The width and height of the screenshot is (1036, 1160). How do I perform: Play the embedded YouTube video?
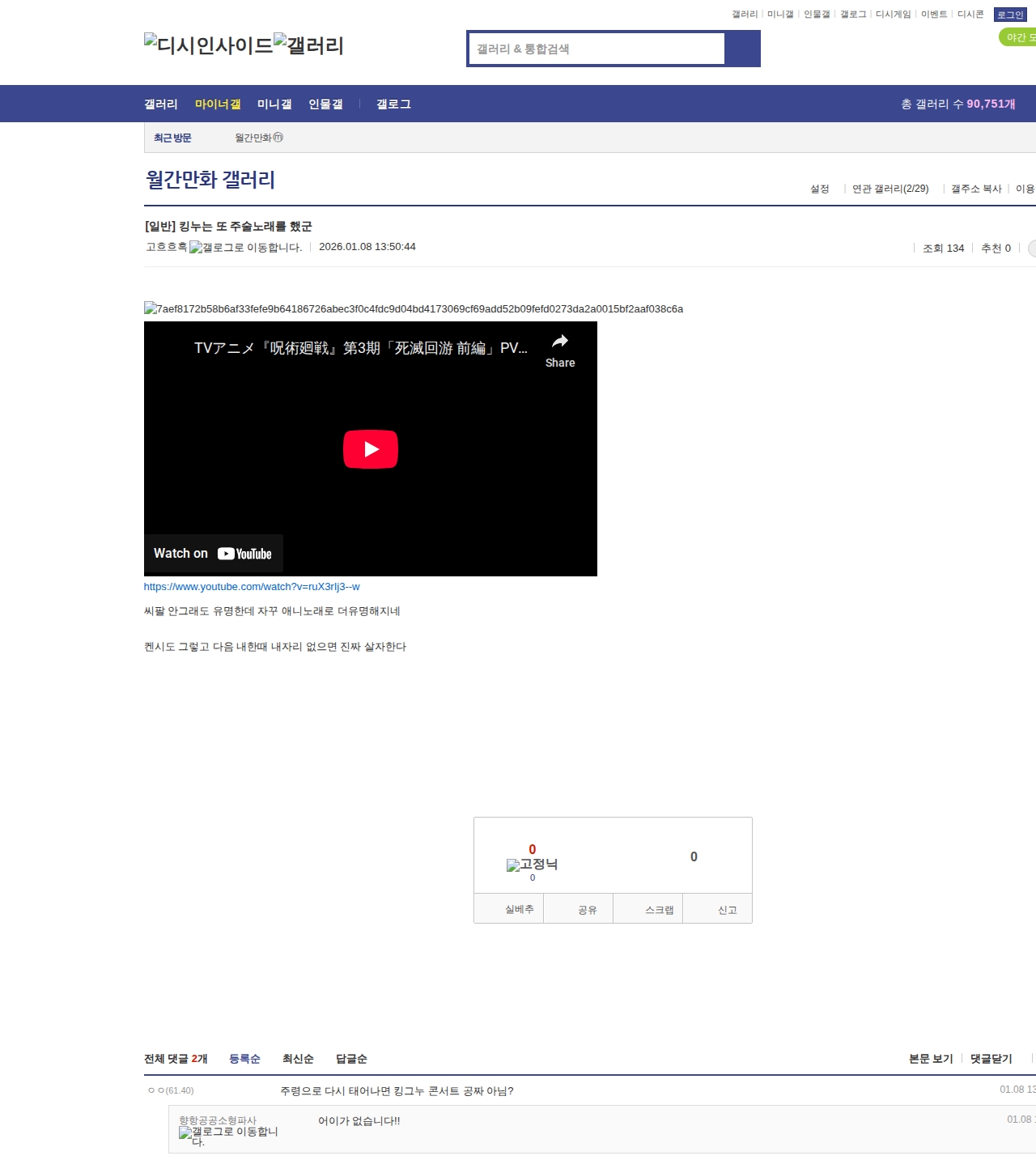[x=370, y=449]
